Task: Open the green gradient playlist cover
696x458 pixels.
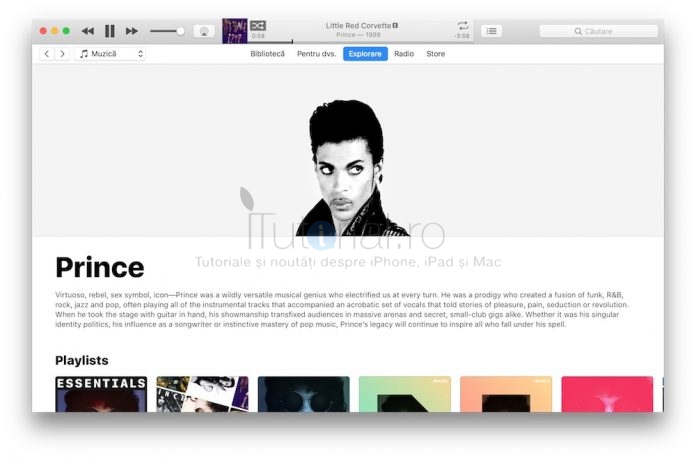Action: click(405, 394)
